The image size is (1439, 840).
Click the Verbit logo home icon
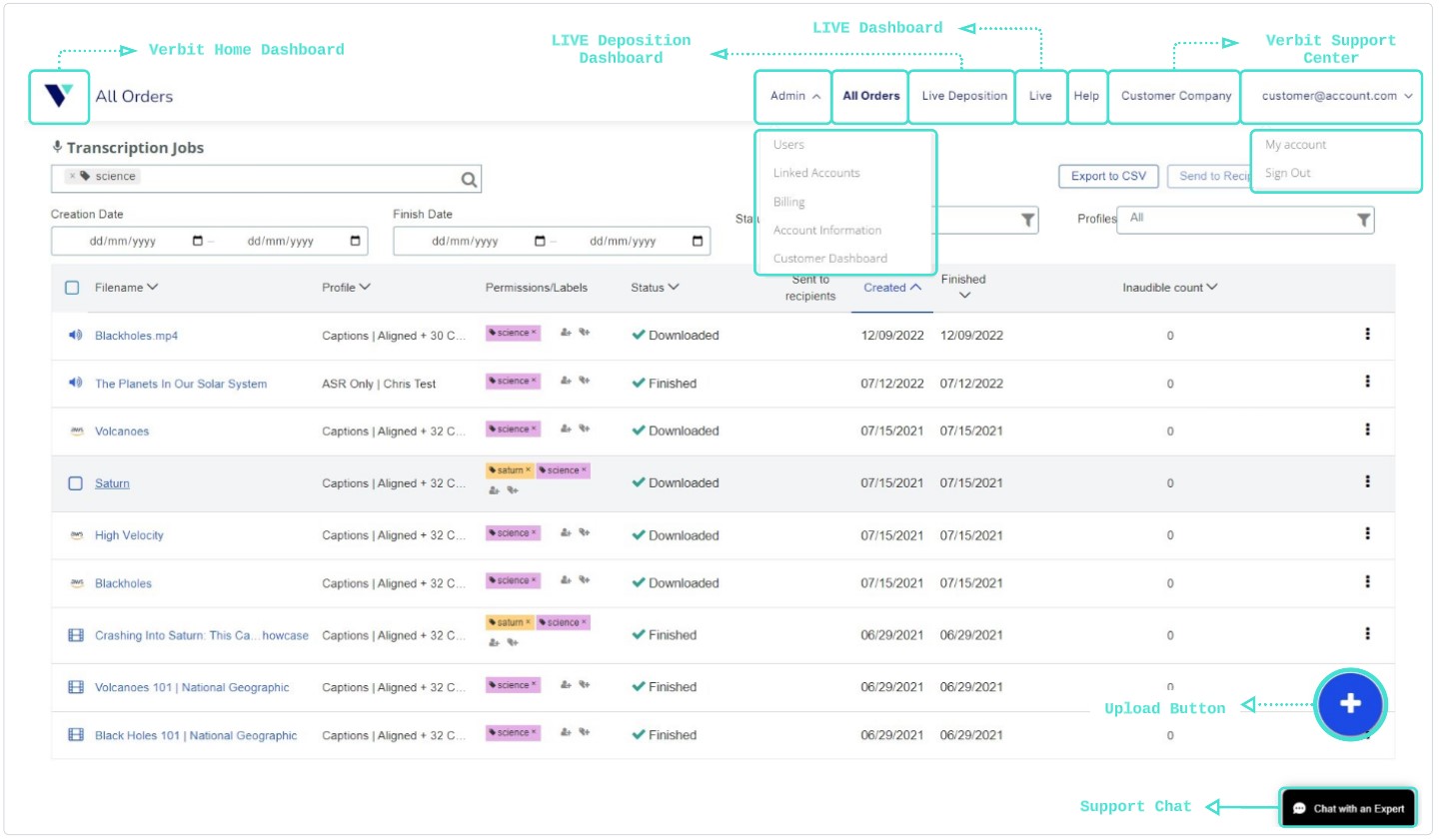[x=59, y=96]
